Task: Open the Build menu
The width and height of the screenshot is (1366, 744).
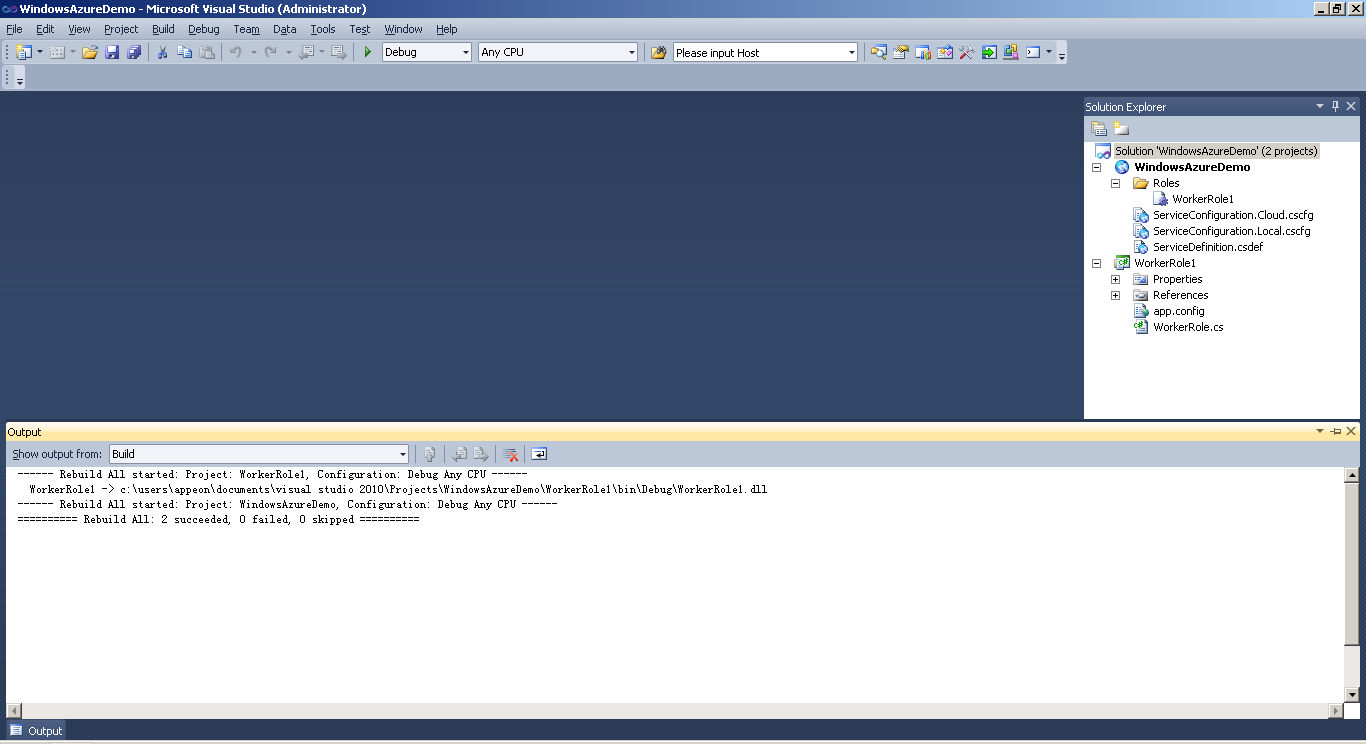Action: (x=163, y=29)
